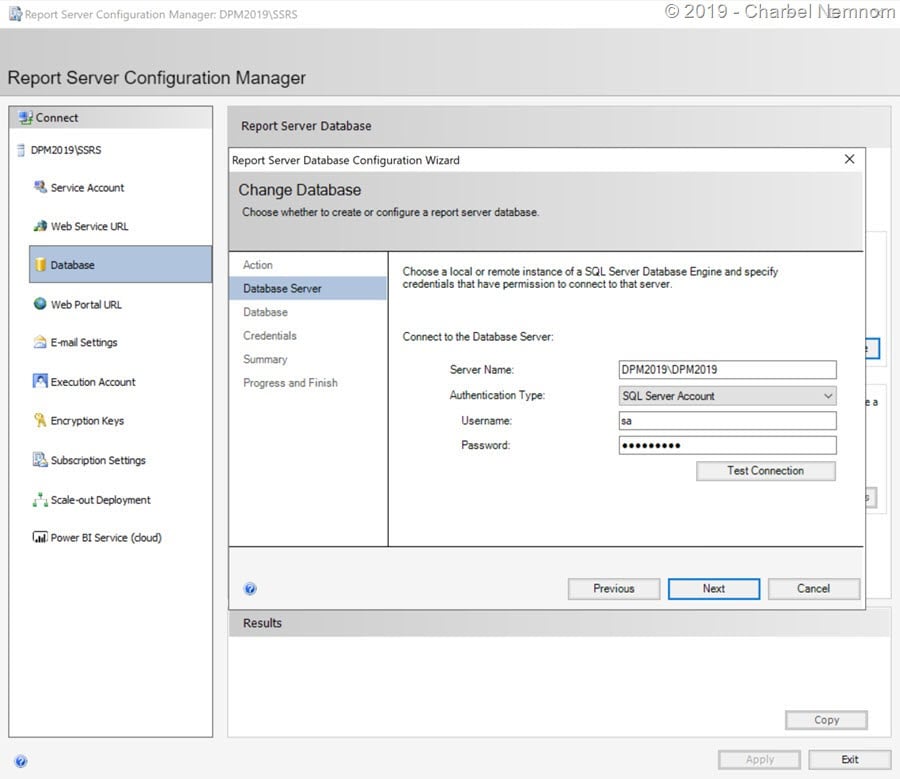Click the Next button

click(713, 588)
